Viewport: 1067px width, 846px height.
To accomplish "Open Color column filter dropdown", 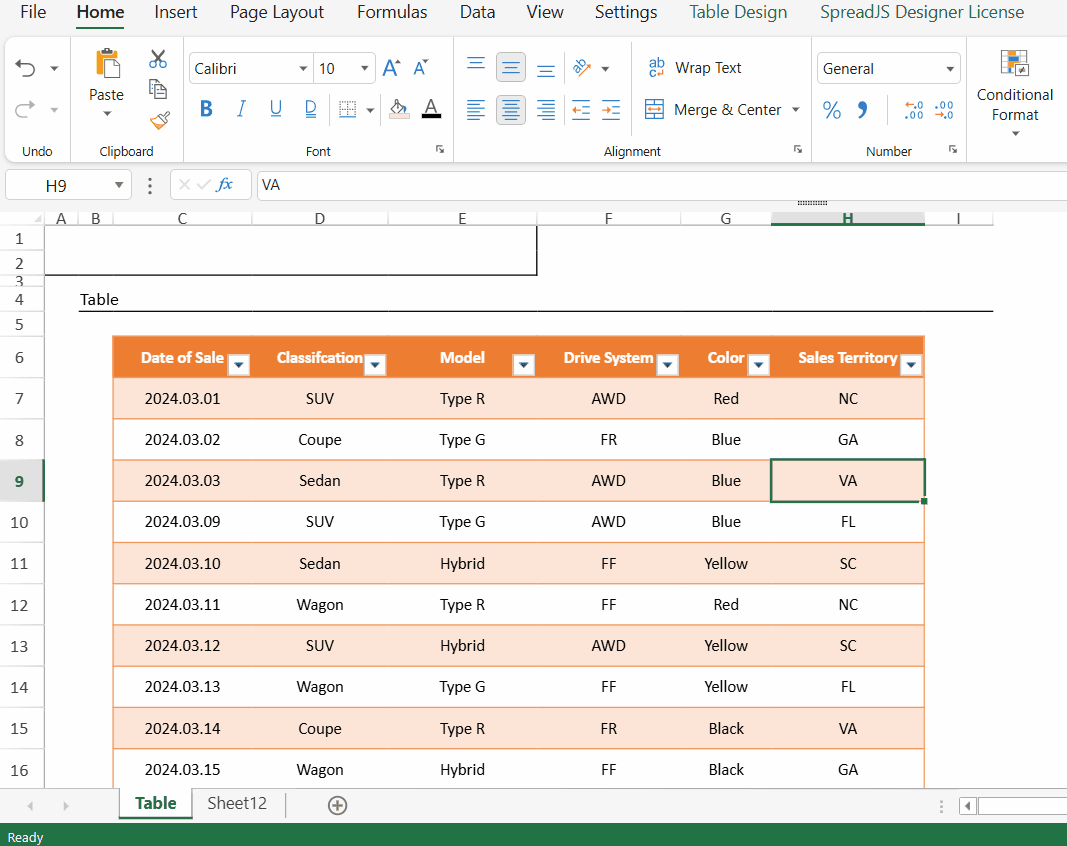I will click(x=758, y=365).
